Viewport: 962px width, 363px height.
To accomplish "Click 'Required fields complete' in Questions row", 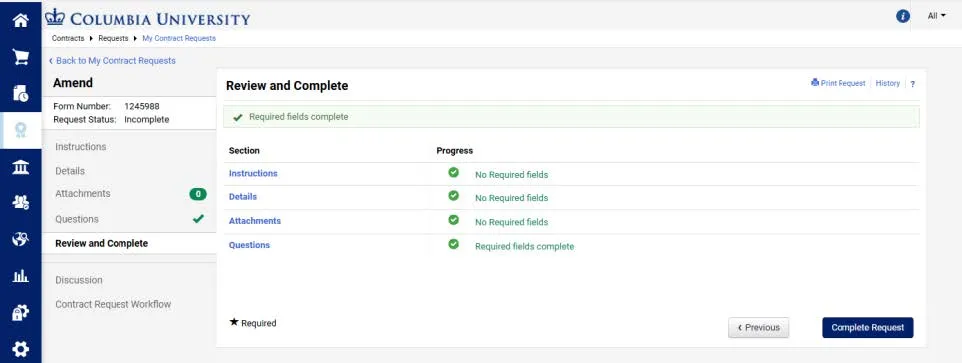I will (x=525, y=246).
